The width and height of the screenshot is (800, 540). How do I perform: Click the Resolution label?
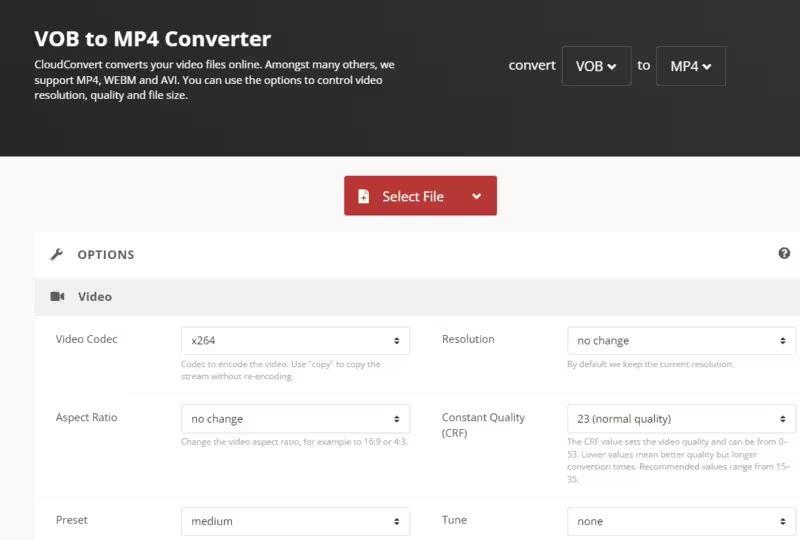[468, 339]
